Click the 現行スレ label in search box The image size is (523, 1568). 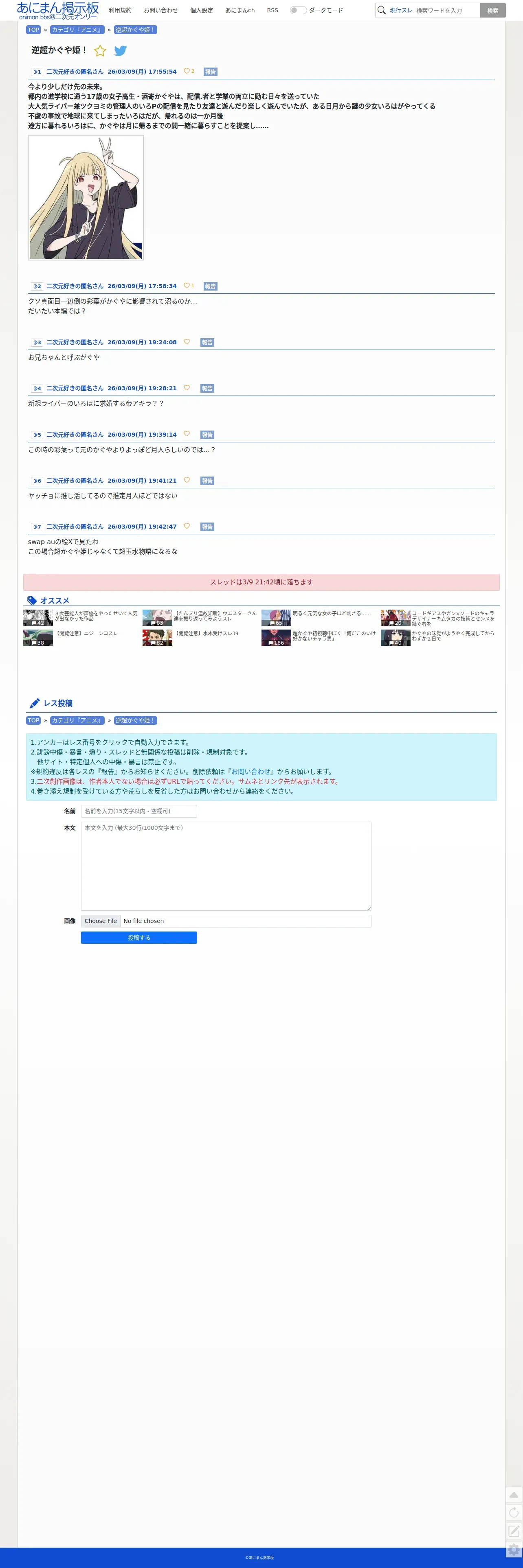401,10
